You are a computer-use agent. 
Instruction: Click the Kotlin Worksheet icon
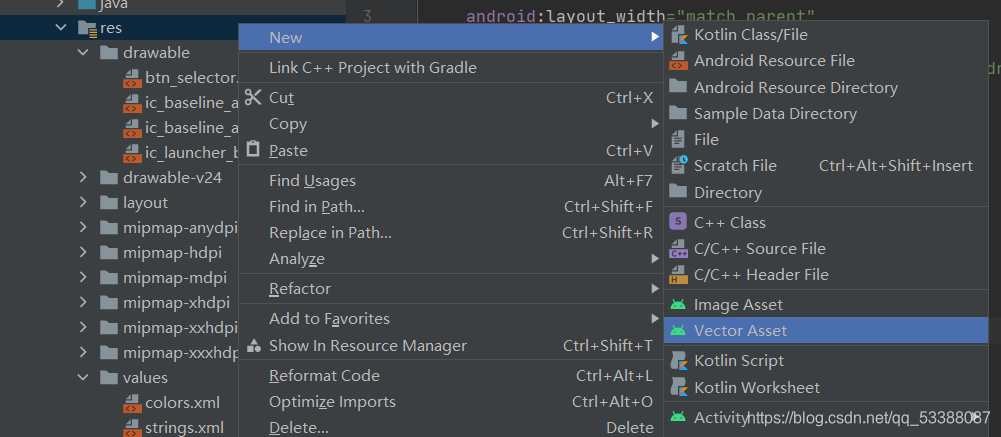(678, 387)
